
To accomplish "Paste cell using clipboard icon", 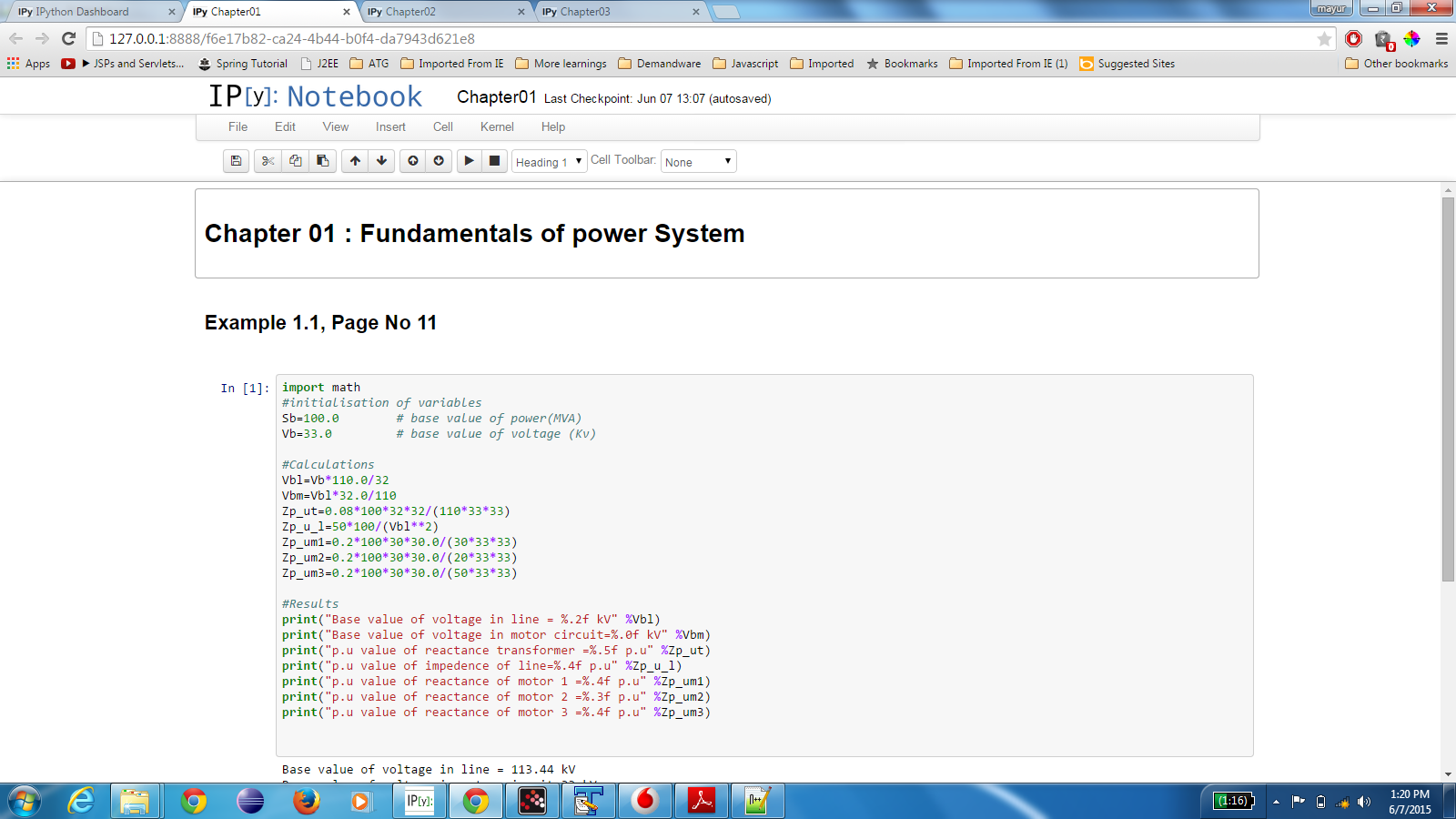I will (322, 161).
